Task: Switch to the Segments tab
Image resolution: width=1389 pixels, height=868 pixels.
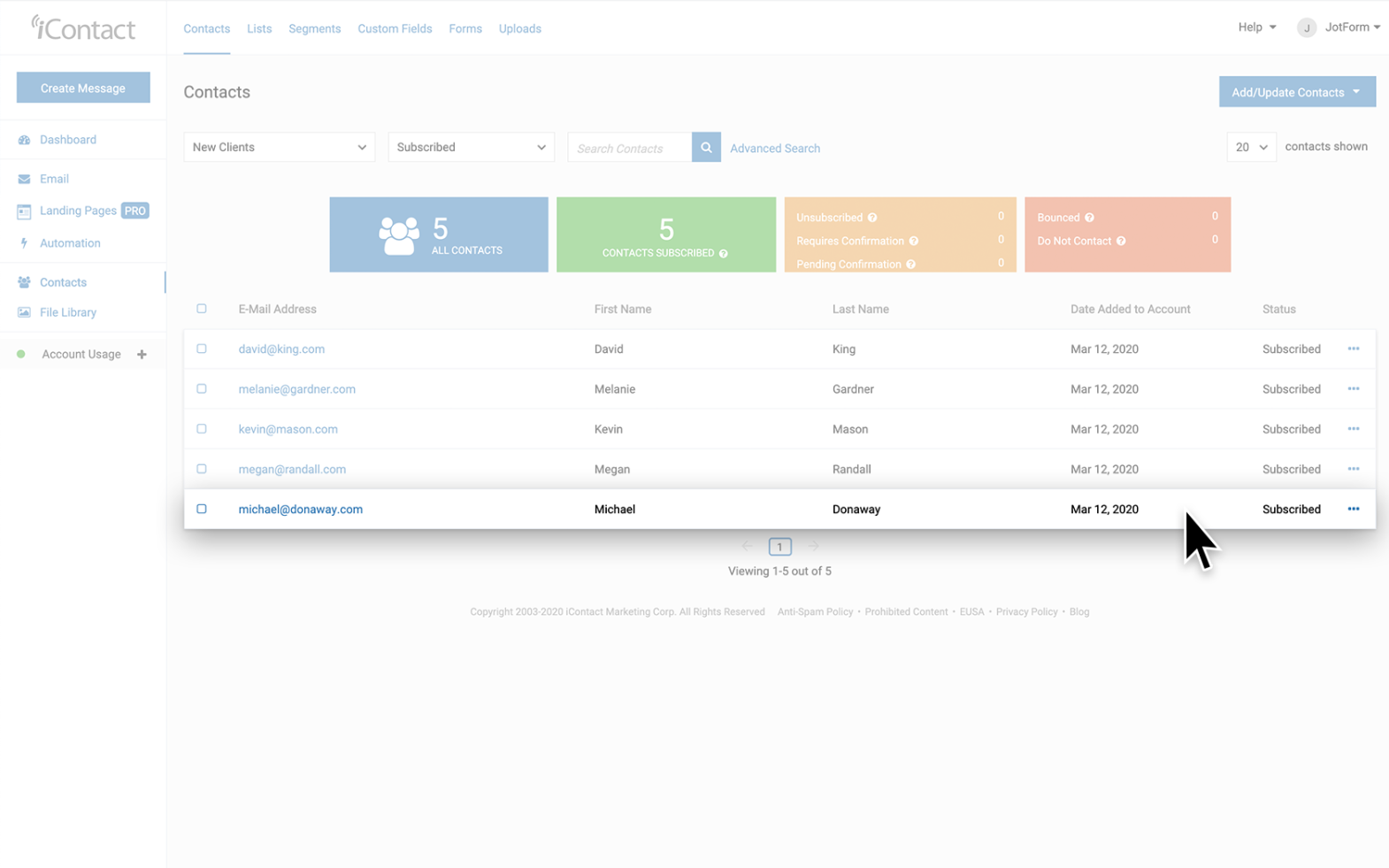Action: pos(314,28)
